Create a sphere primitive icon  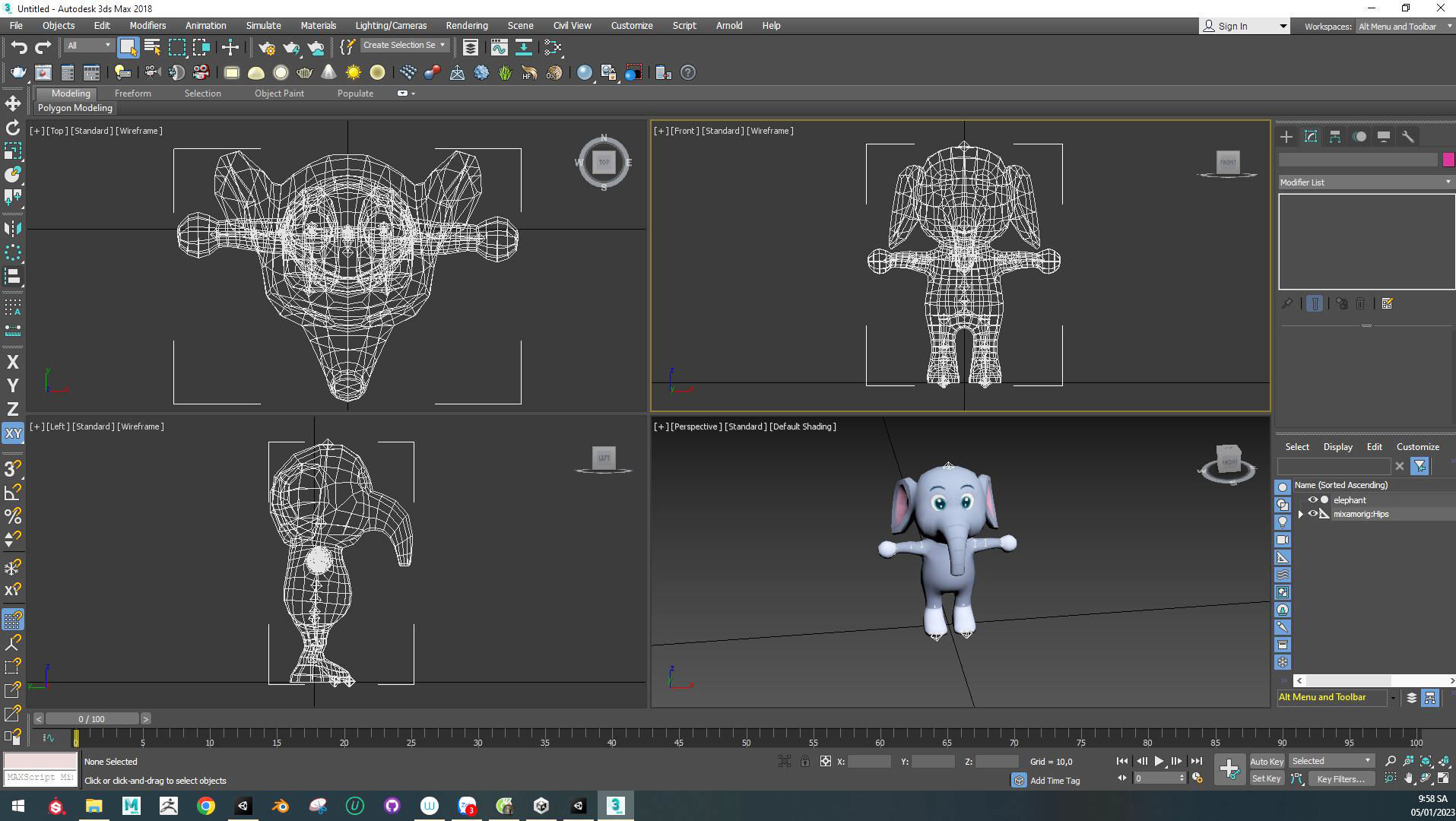click(281, 73)
